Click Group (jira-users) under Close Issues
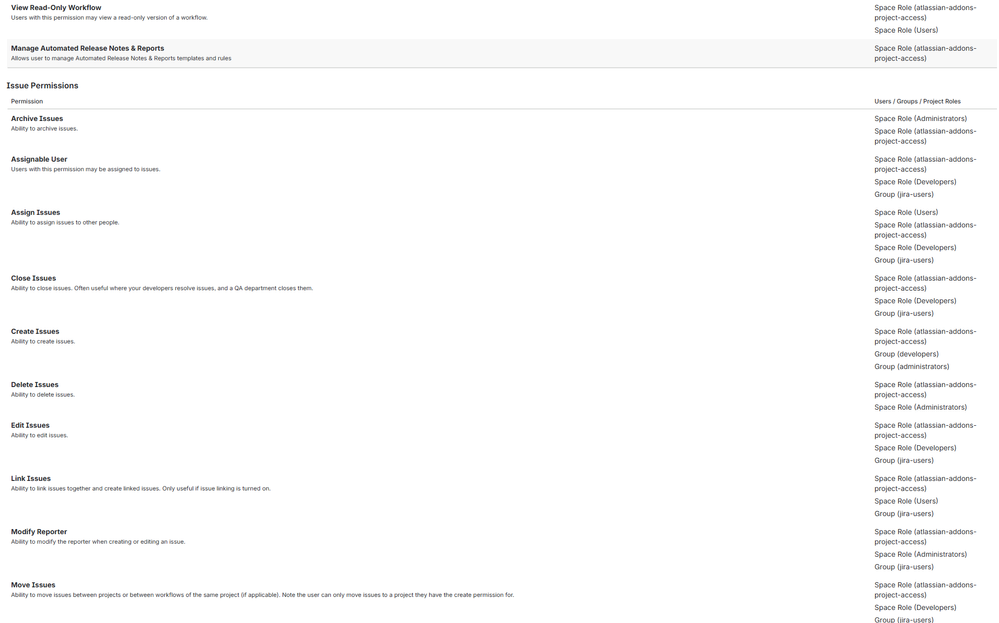 click(x=904, y=311)
